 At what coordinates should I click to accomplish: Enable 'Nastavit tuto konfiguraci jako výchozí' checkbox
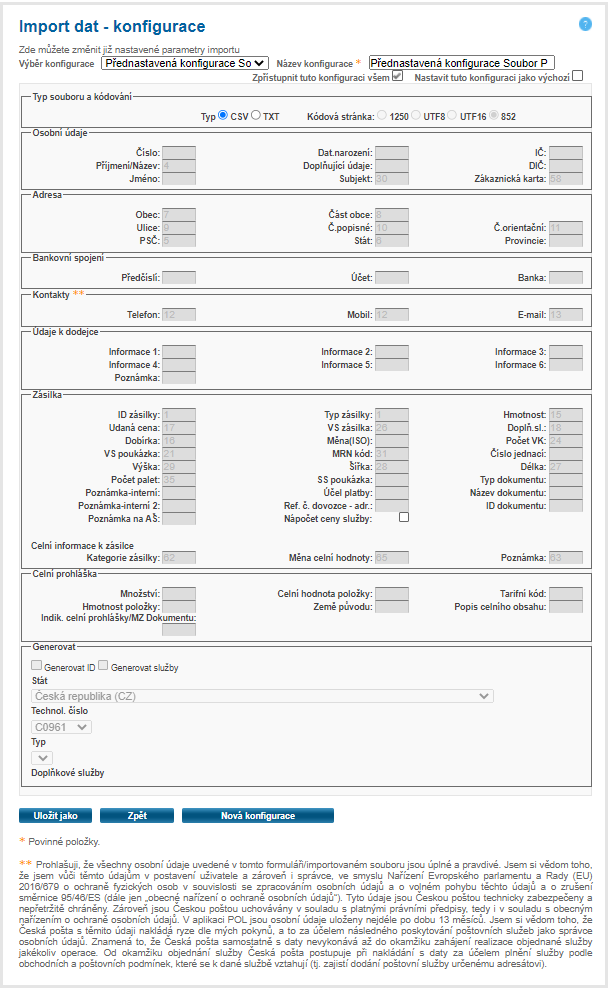pyautogui.click(x=577, y=76)
